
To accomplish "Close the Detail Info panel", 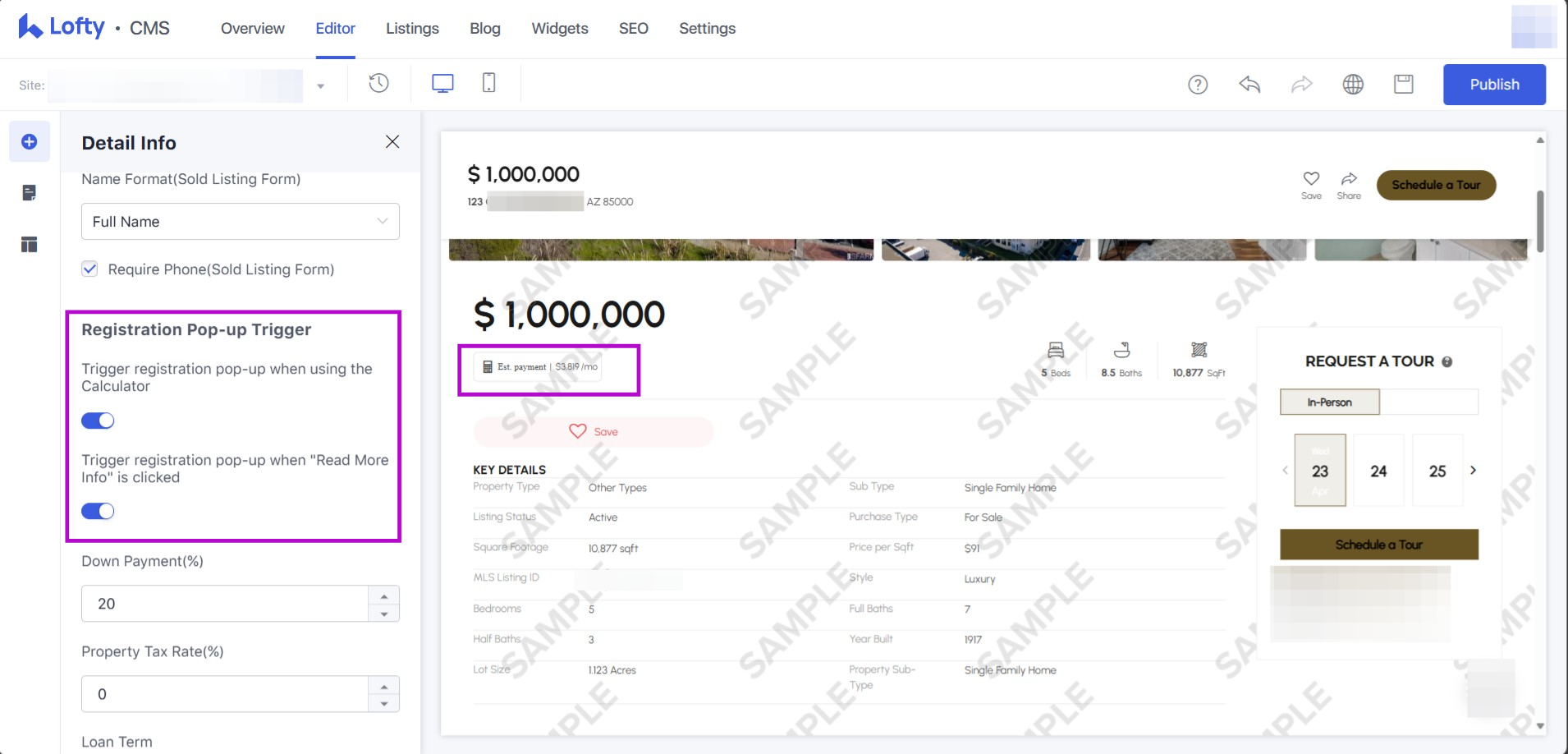I will click(392, 142).
